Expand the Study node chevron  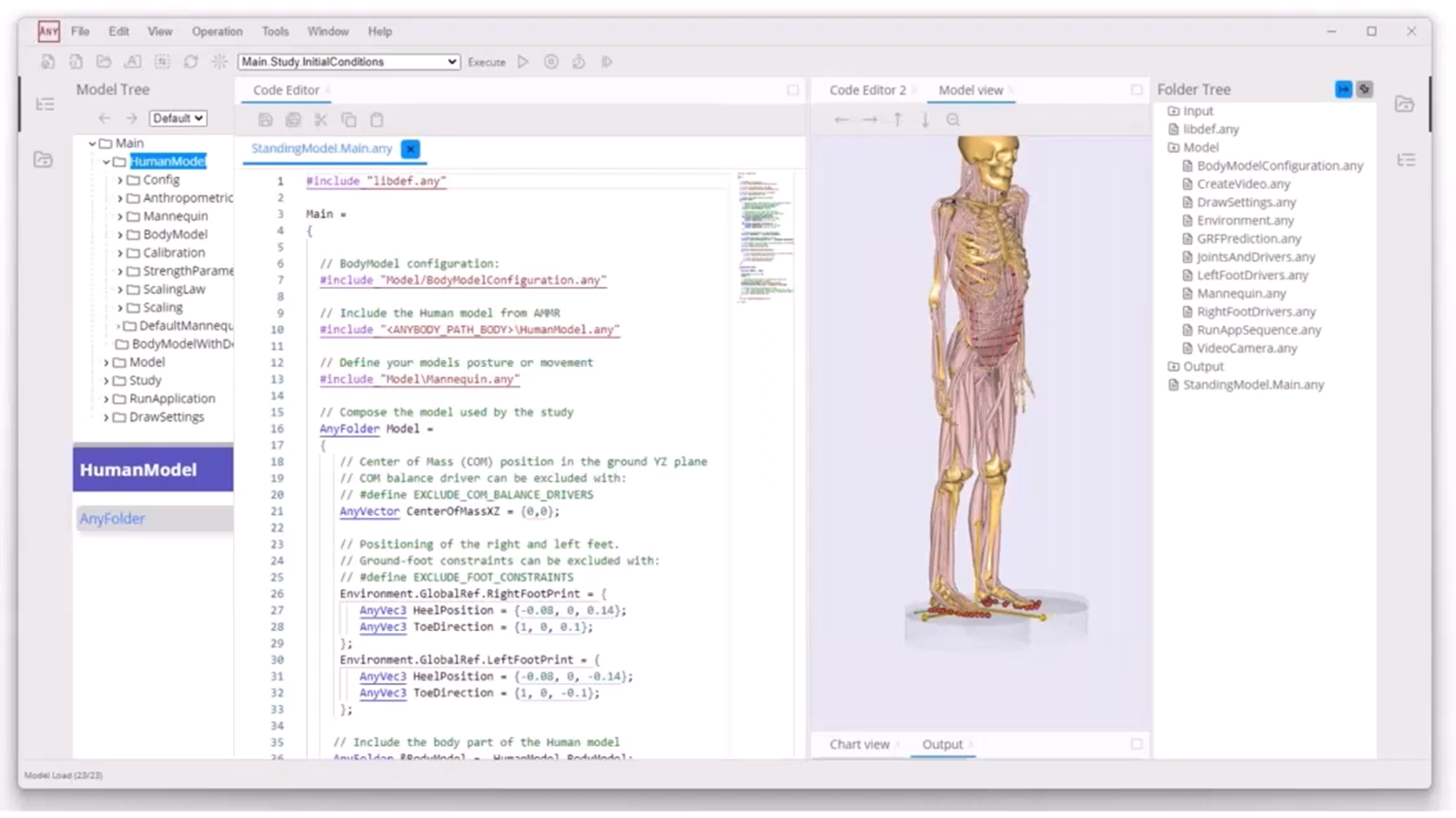pos(106,381)
